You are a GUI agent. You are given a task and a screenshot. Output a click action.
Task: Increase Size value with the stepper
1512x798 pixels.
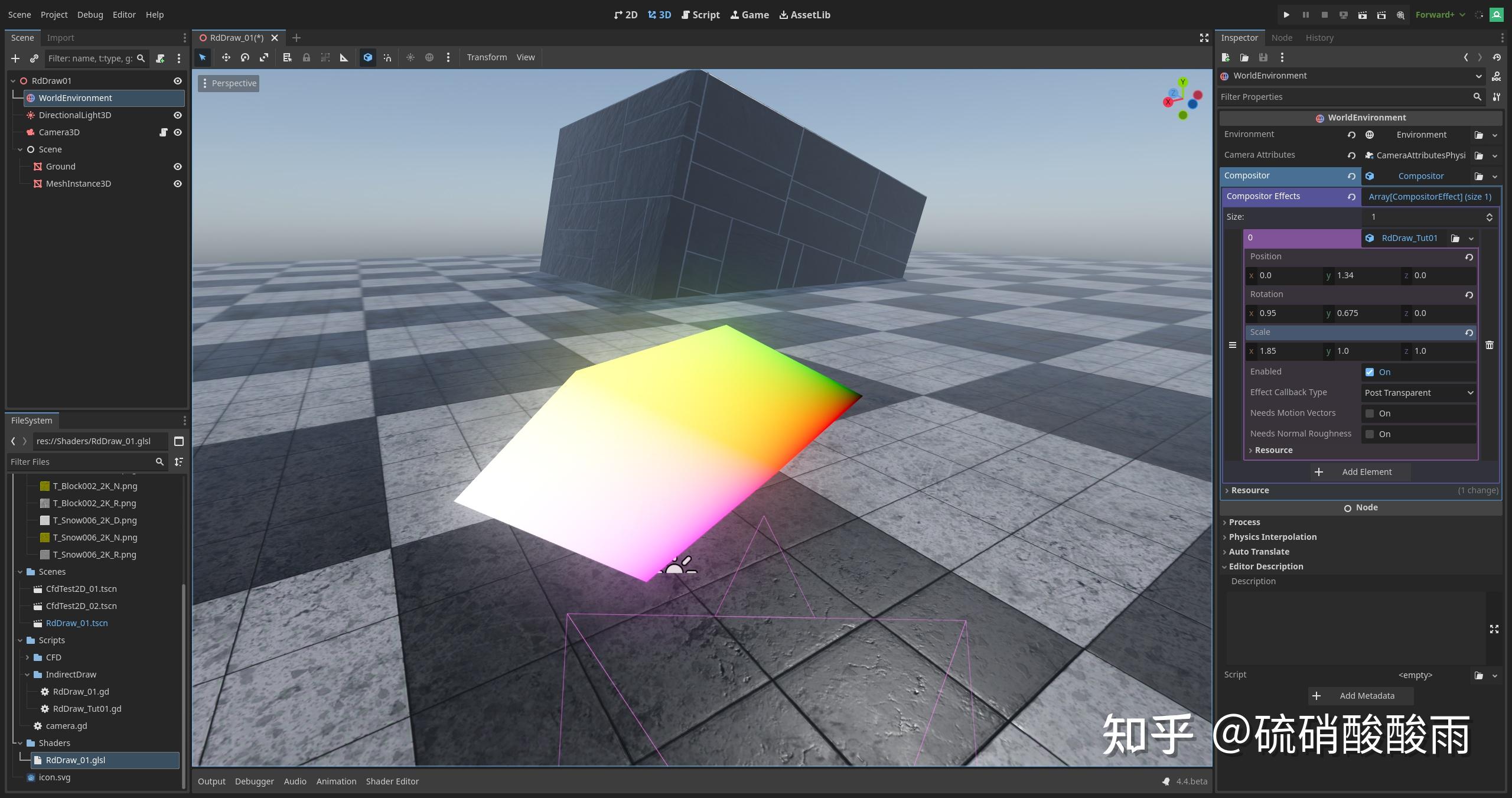pos(1490,214)
